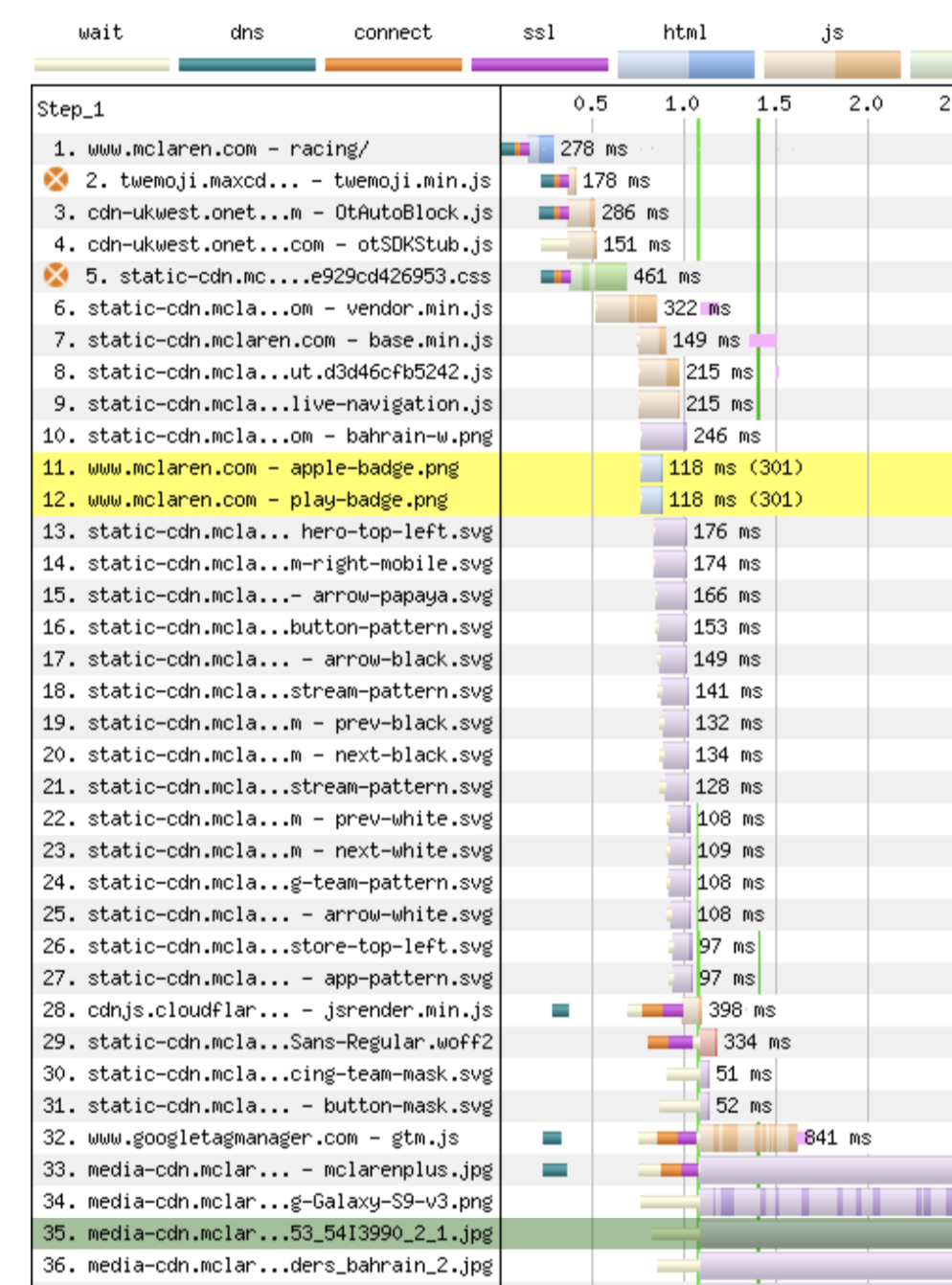The height and width of the screenshot is (1285, 952).
Task: Click the 1.5 second timeline tick label
Action: pyautogui.click(x=774, y=103)
